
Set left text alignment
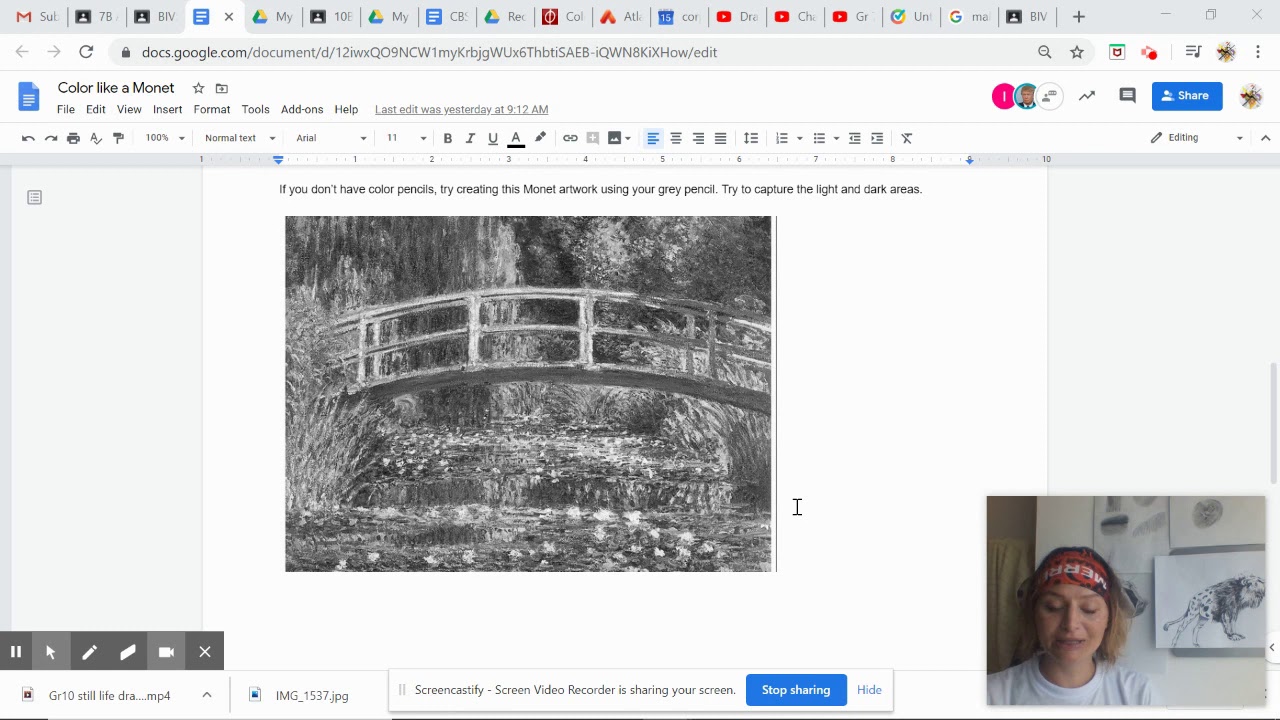[653, 138]
